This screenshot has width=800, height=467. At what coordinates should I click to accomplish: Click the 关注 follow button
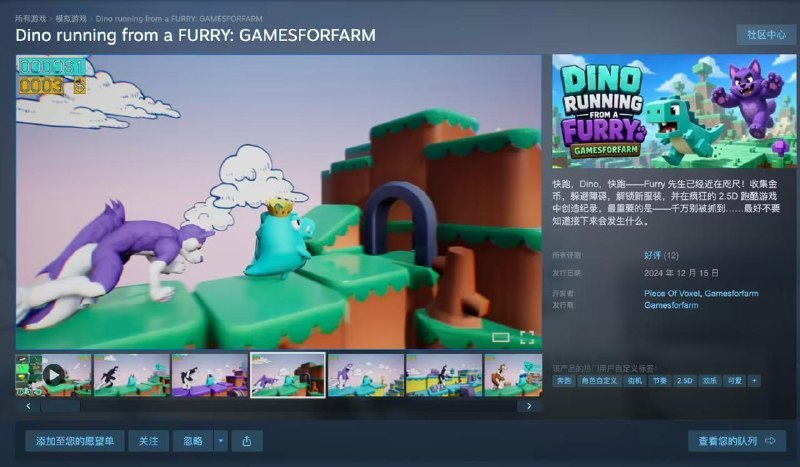click(x=148, y=441)
